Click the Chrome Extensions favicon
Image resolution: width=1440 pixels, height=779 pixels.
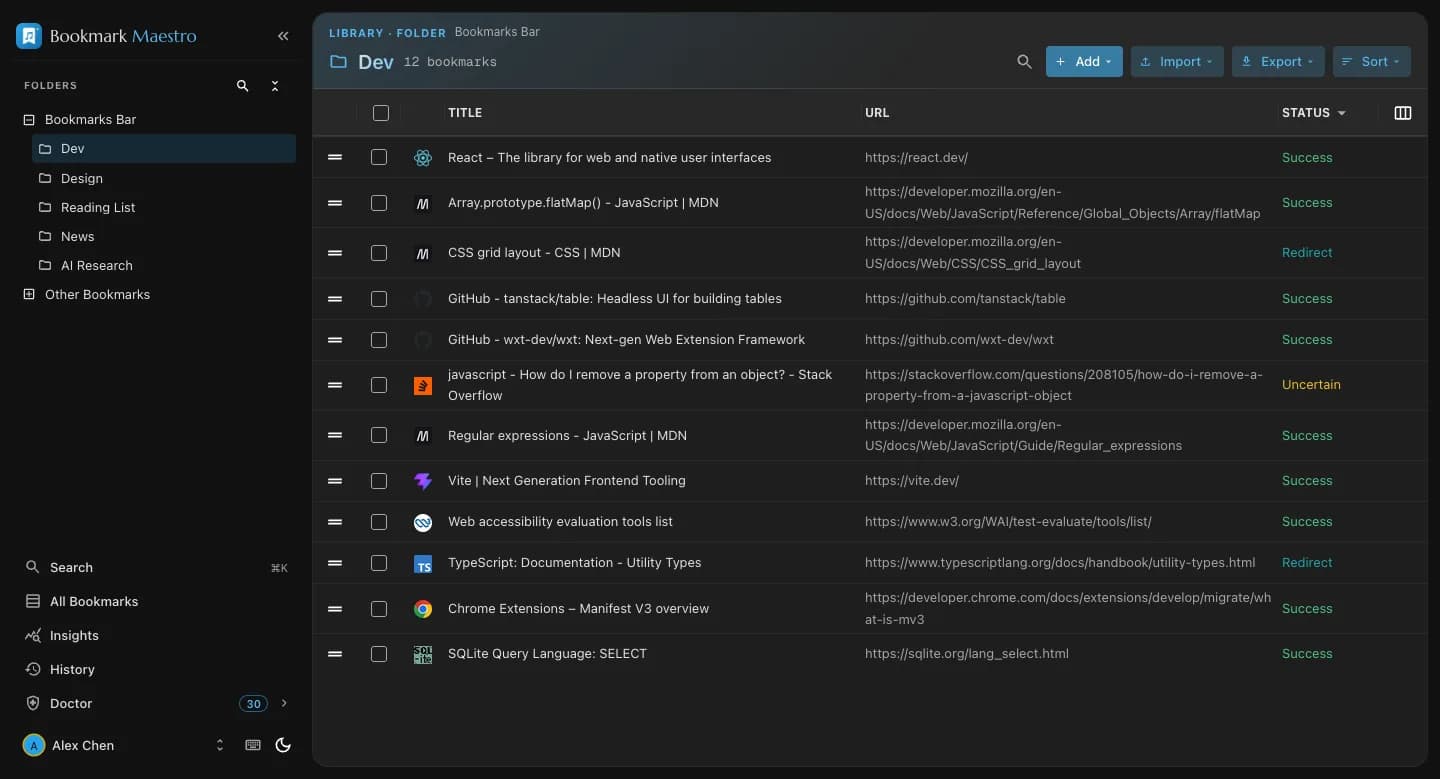pyautogui.click(x=423, y=609)
